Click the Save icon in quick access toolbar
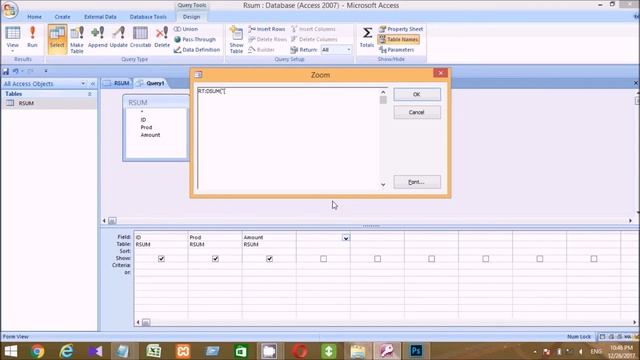This screenshot has width=640, height=360. point(6,71)
